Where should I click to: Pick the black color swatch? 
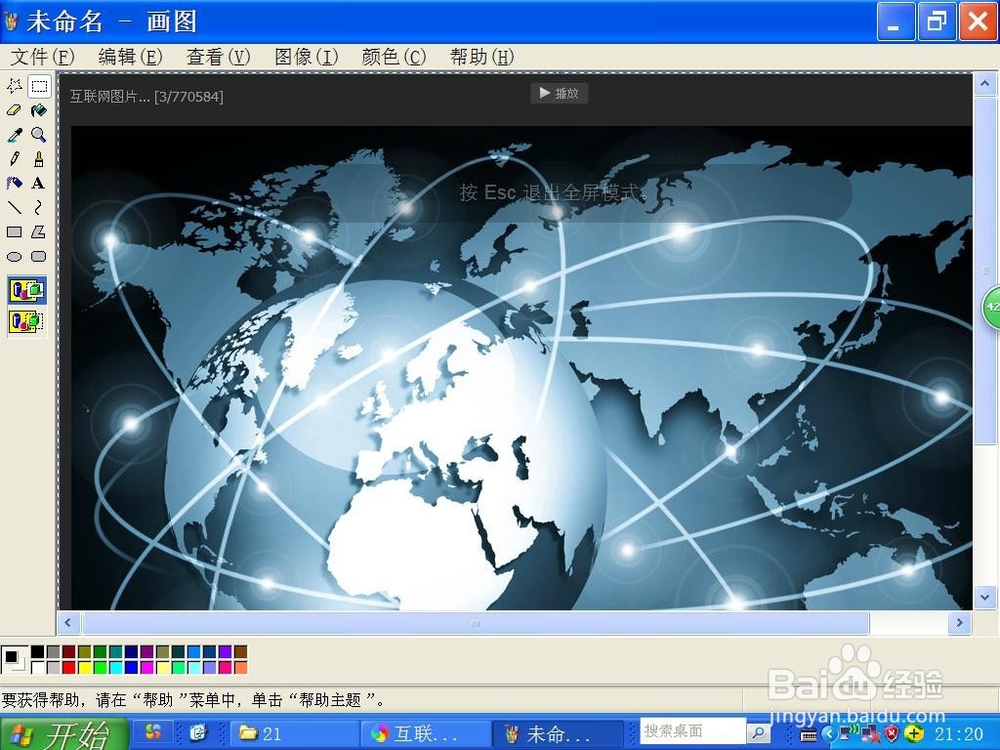(x=38, y=652)
